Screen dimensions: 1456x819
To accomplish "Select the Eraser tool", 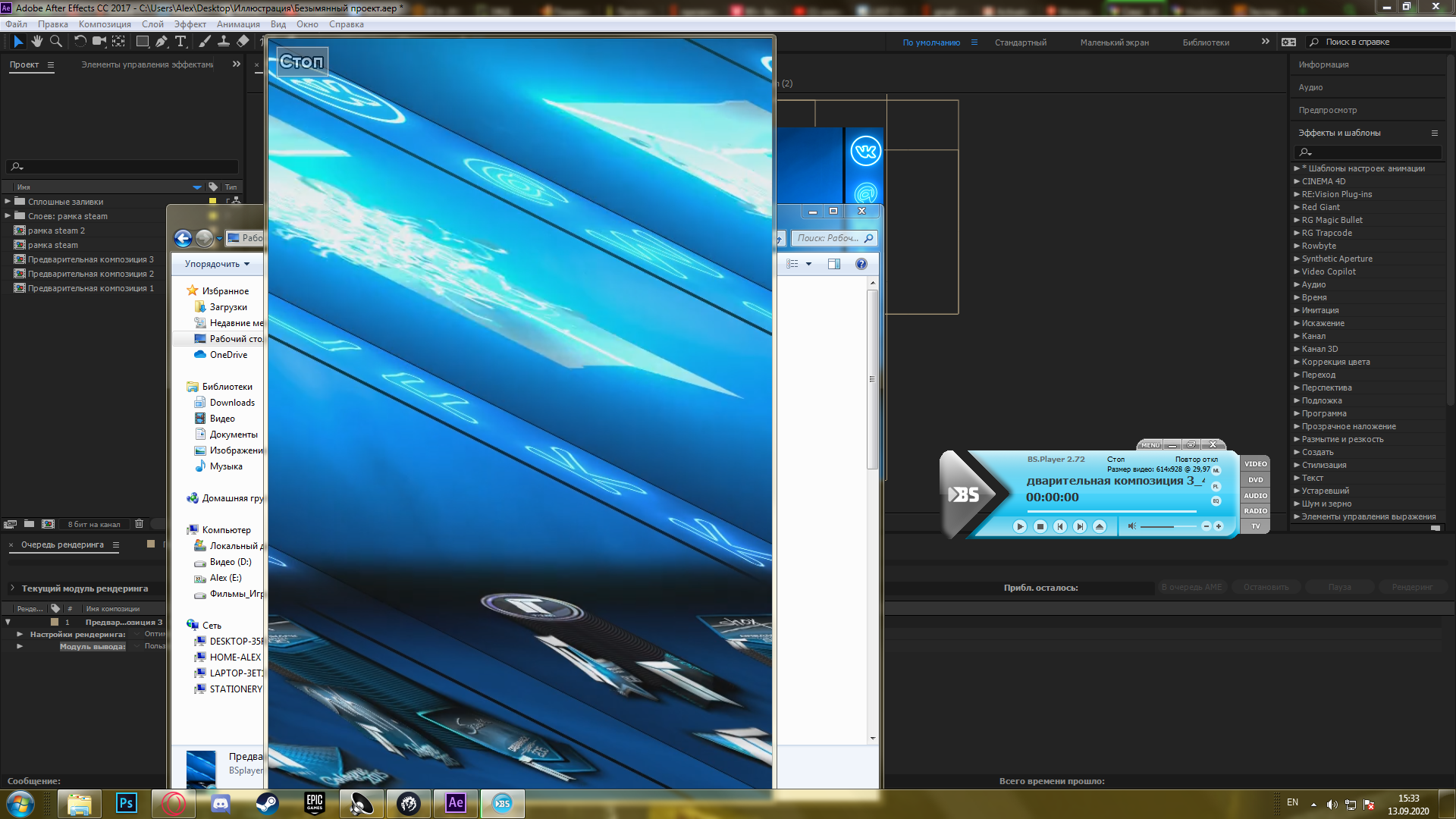I will coord(243,42).
